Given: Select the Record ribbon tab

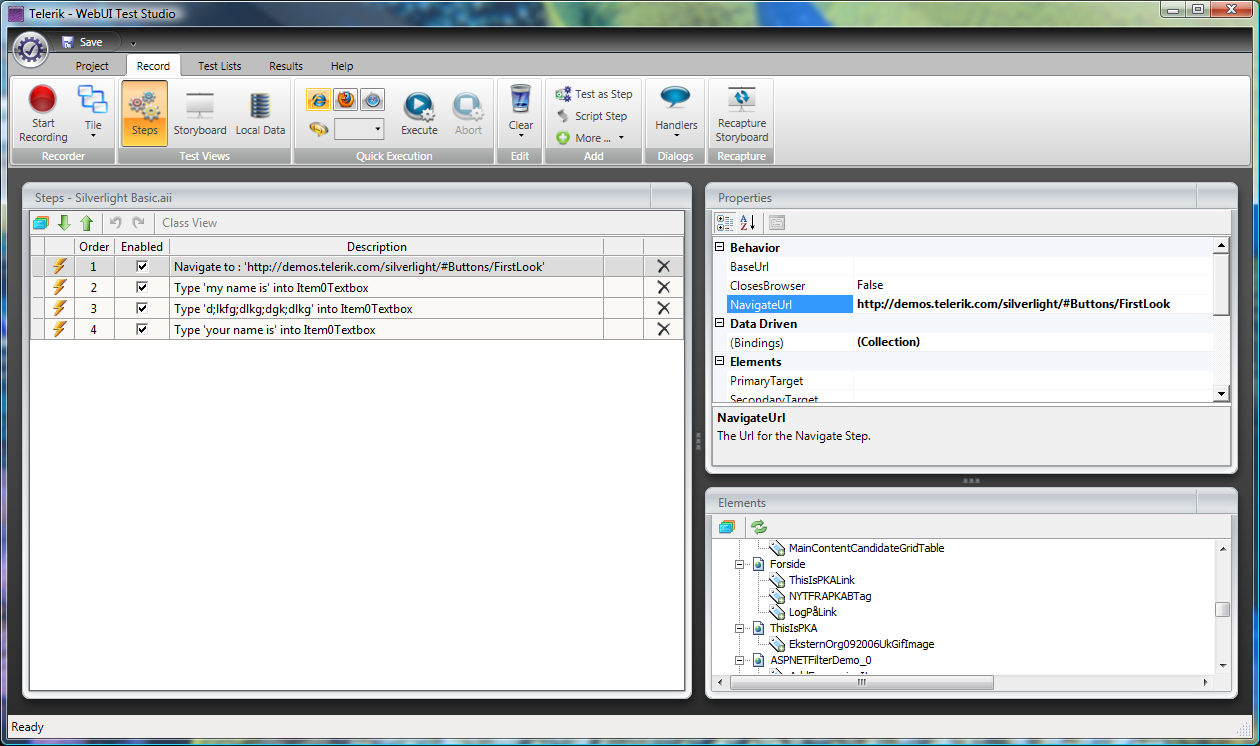Looking at the screenshot, I should (x=153, y=66).
